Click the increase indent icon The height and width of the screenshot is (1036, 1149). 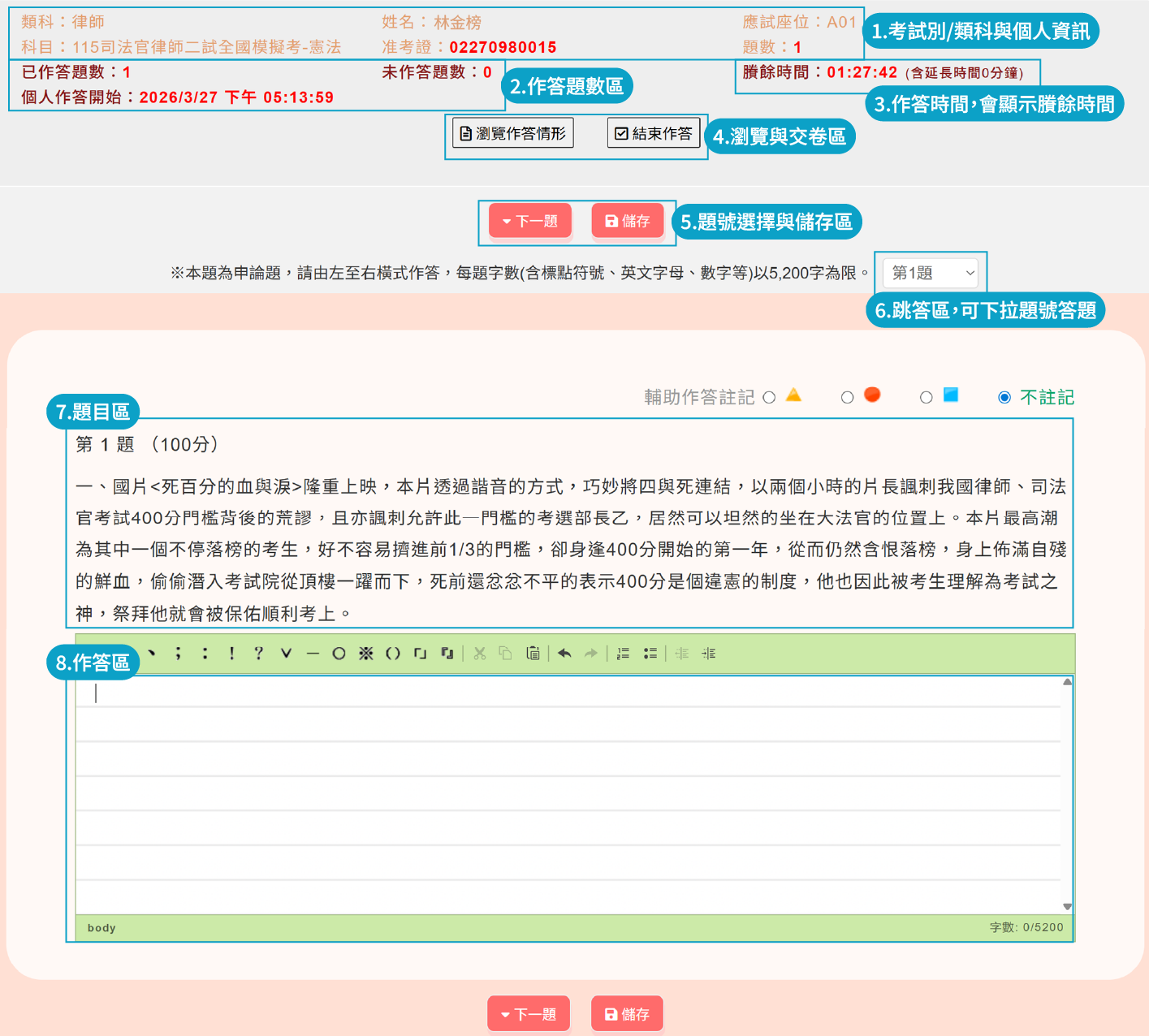[x=709, y=654]
